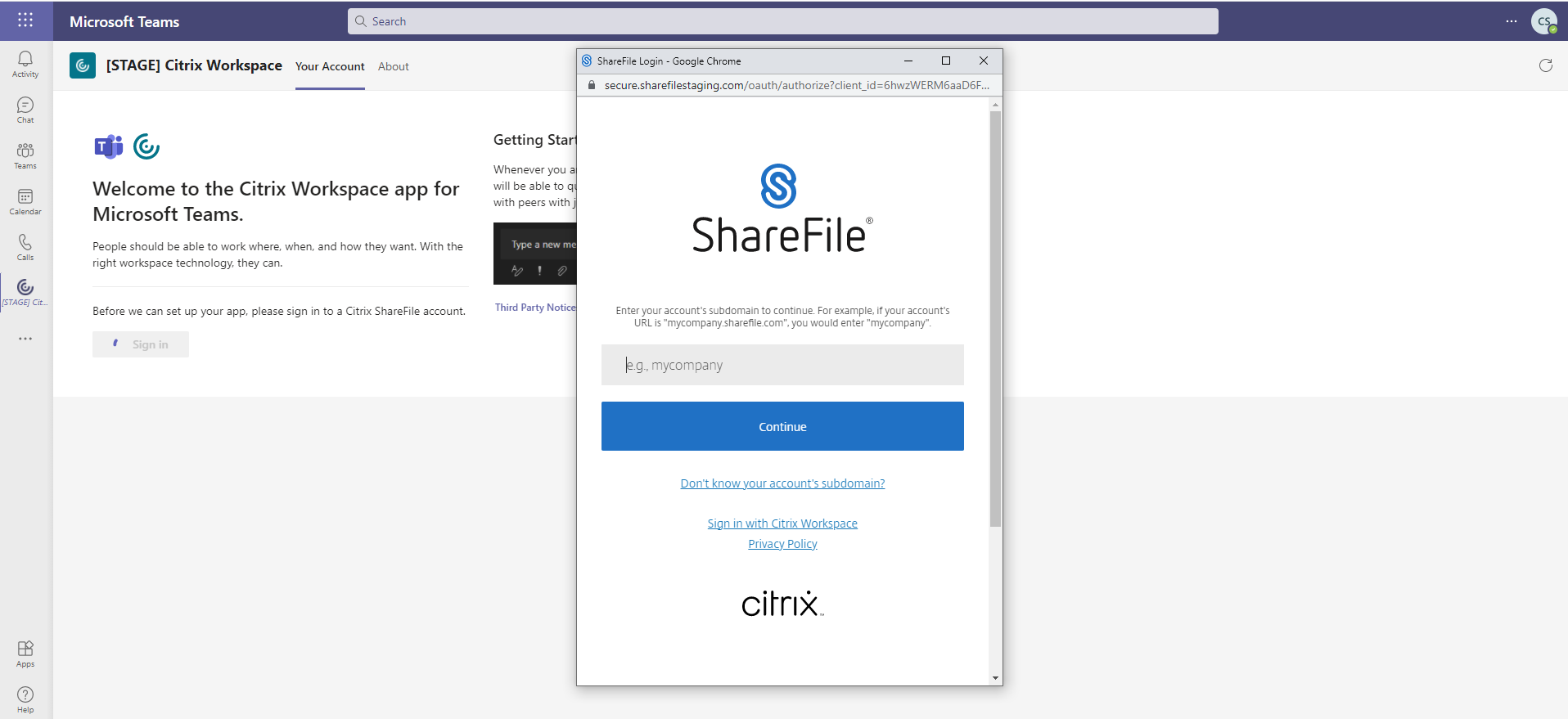Image resolution: width=1568 pixels, height=719 pixels.
Task: Click the Citrix logo at popup bottom
Action: coord(782,603)
